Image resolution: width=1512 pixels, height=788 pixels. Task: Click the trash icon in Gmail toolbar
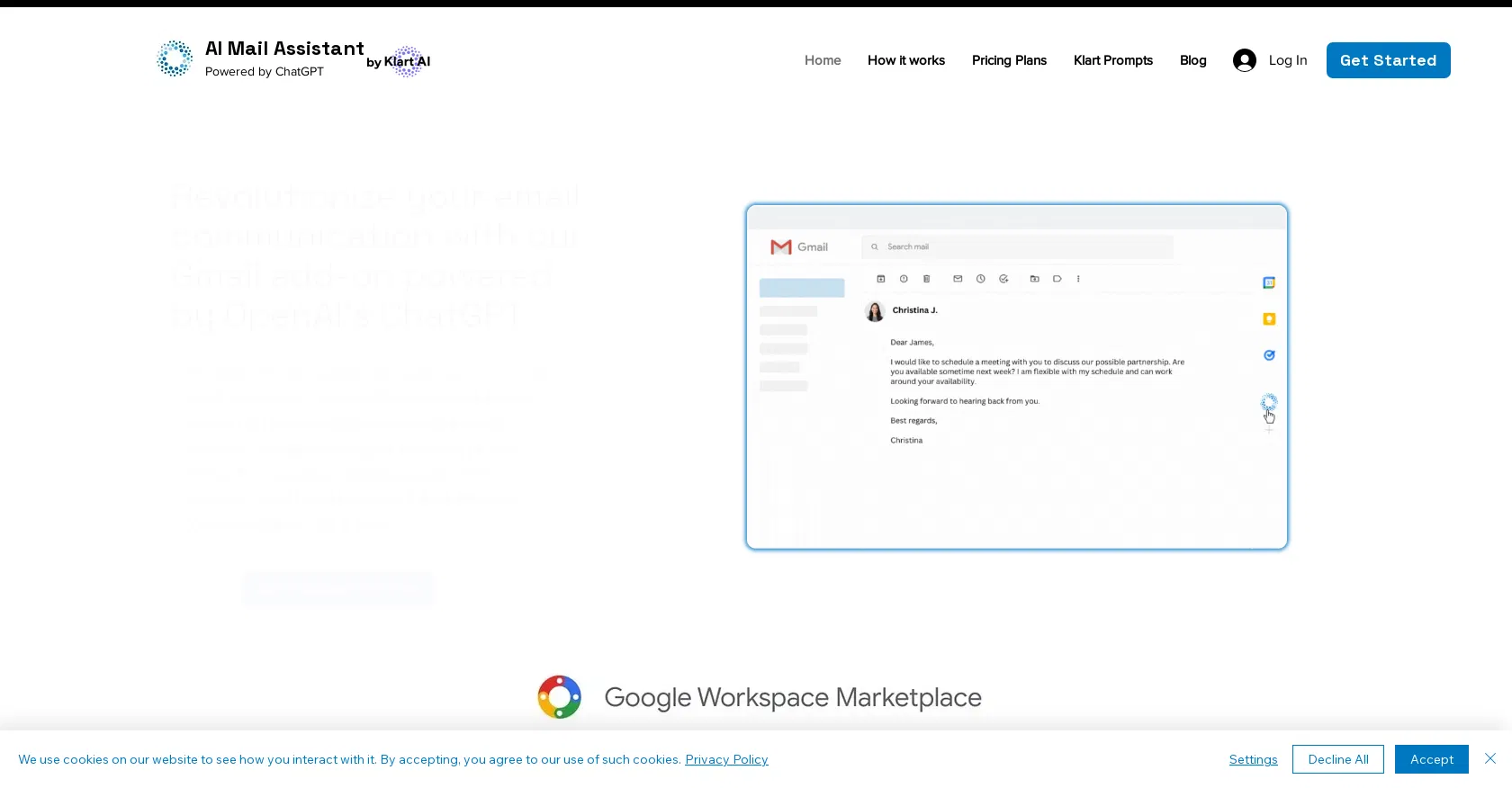click(x=927, y=279)
